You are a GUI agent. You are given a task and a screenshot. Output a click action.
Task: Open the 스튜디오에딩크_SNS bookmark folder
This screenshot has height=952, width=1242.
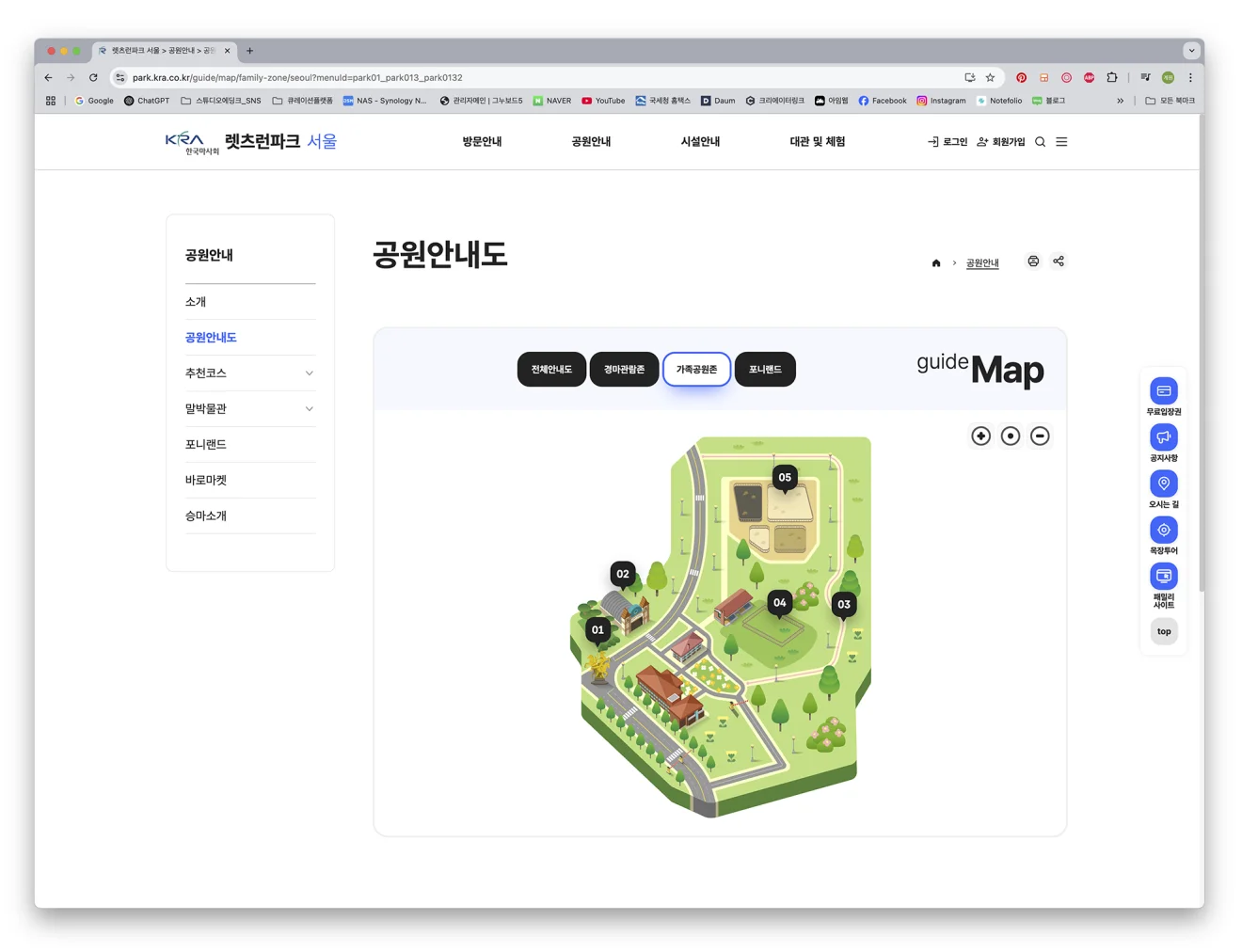coord(221,101)
